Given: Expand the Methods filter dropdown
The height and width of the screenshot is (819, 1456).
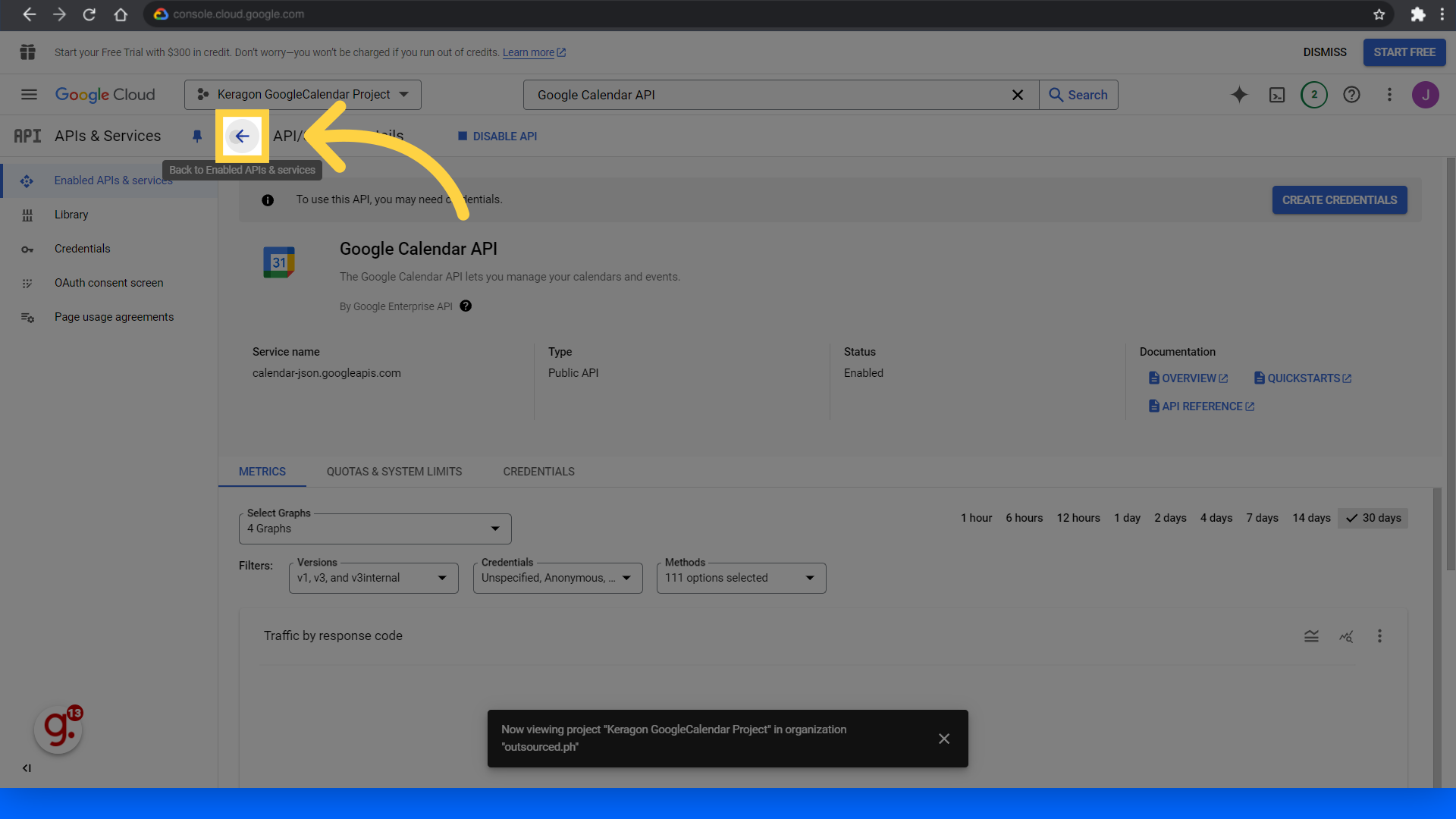Looking at the screenshot, I should pos(742,578).
